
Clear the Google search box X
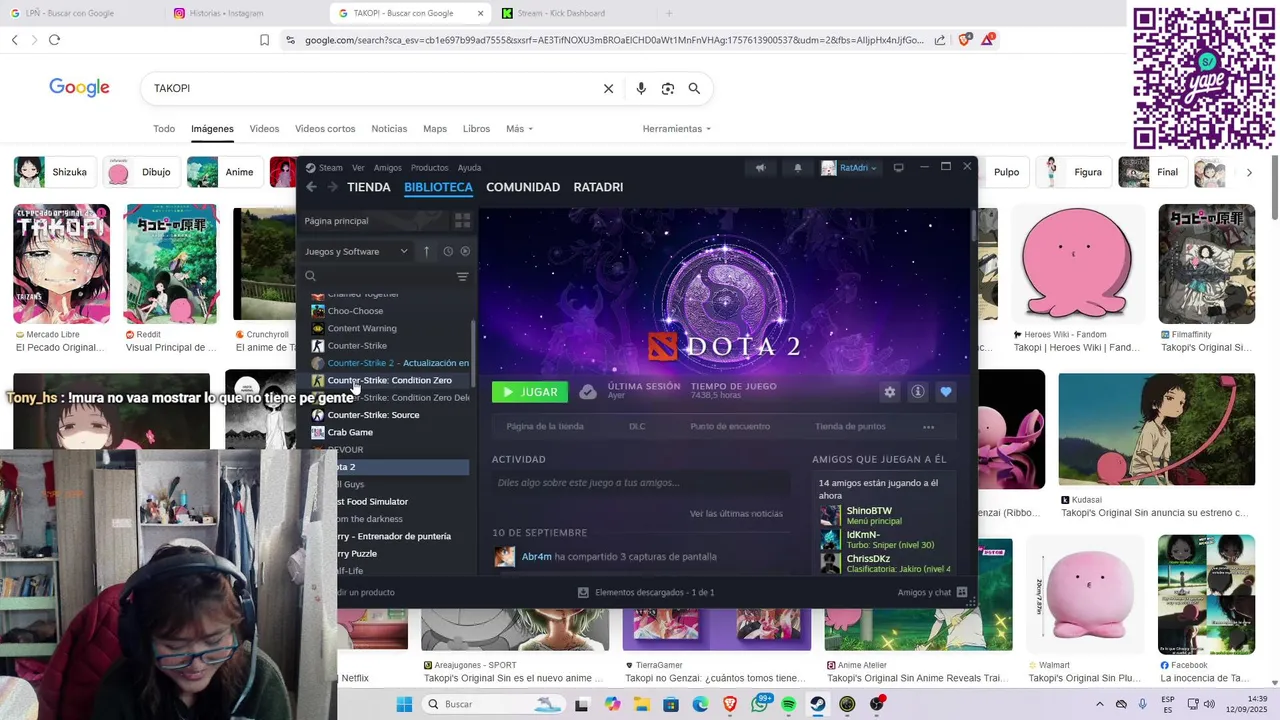tap(608, 88)
